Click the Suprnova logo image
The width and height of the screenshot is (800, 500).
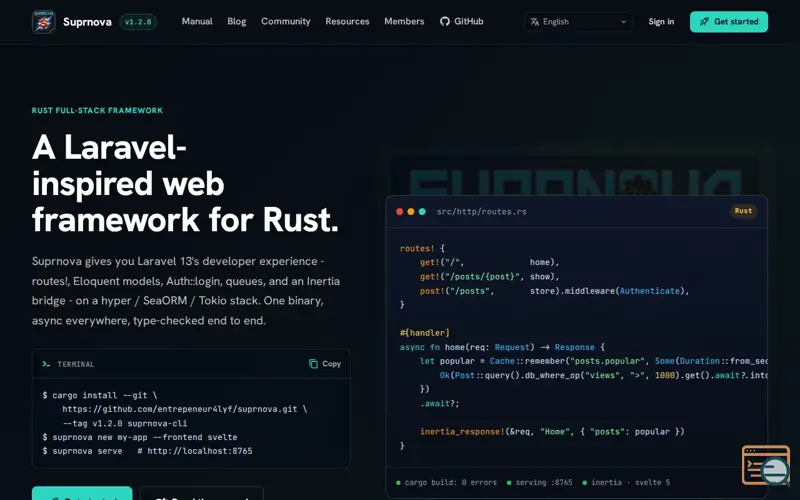(x=43, y=22)
